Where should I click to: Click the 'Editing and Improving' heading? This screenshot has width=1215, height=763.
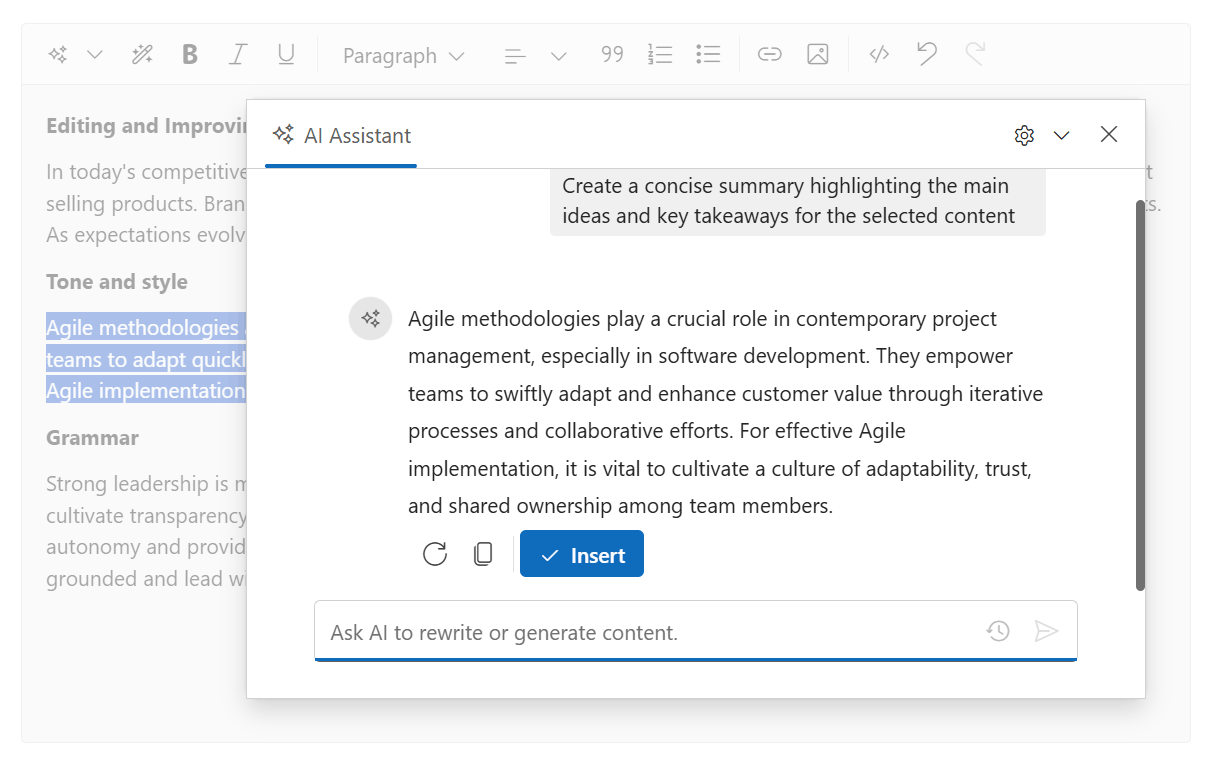(x=146, y=126)
